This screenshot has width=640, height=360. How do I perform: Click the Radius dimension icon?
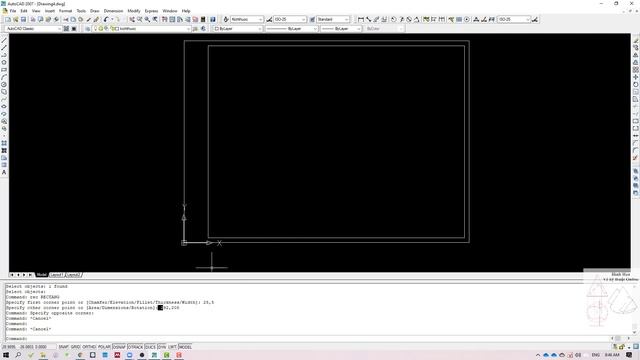point(394,19)
